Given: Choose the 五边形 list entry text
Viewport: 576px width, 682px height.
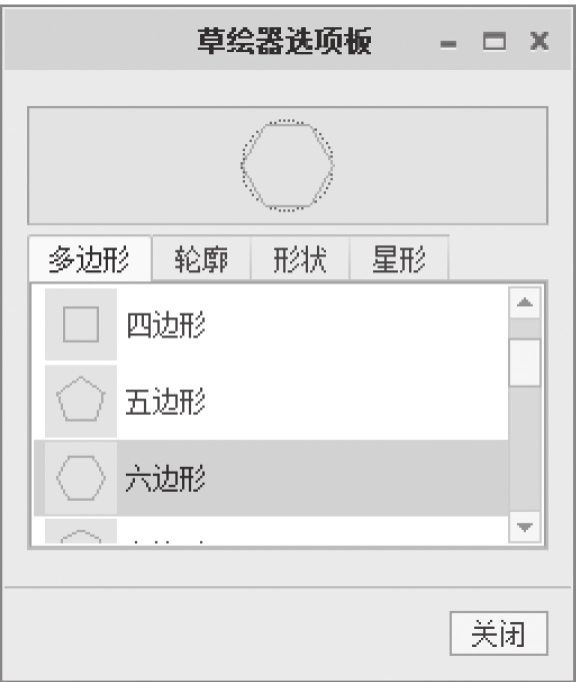Looking at the screenshot, I should (166, 401).
